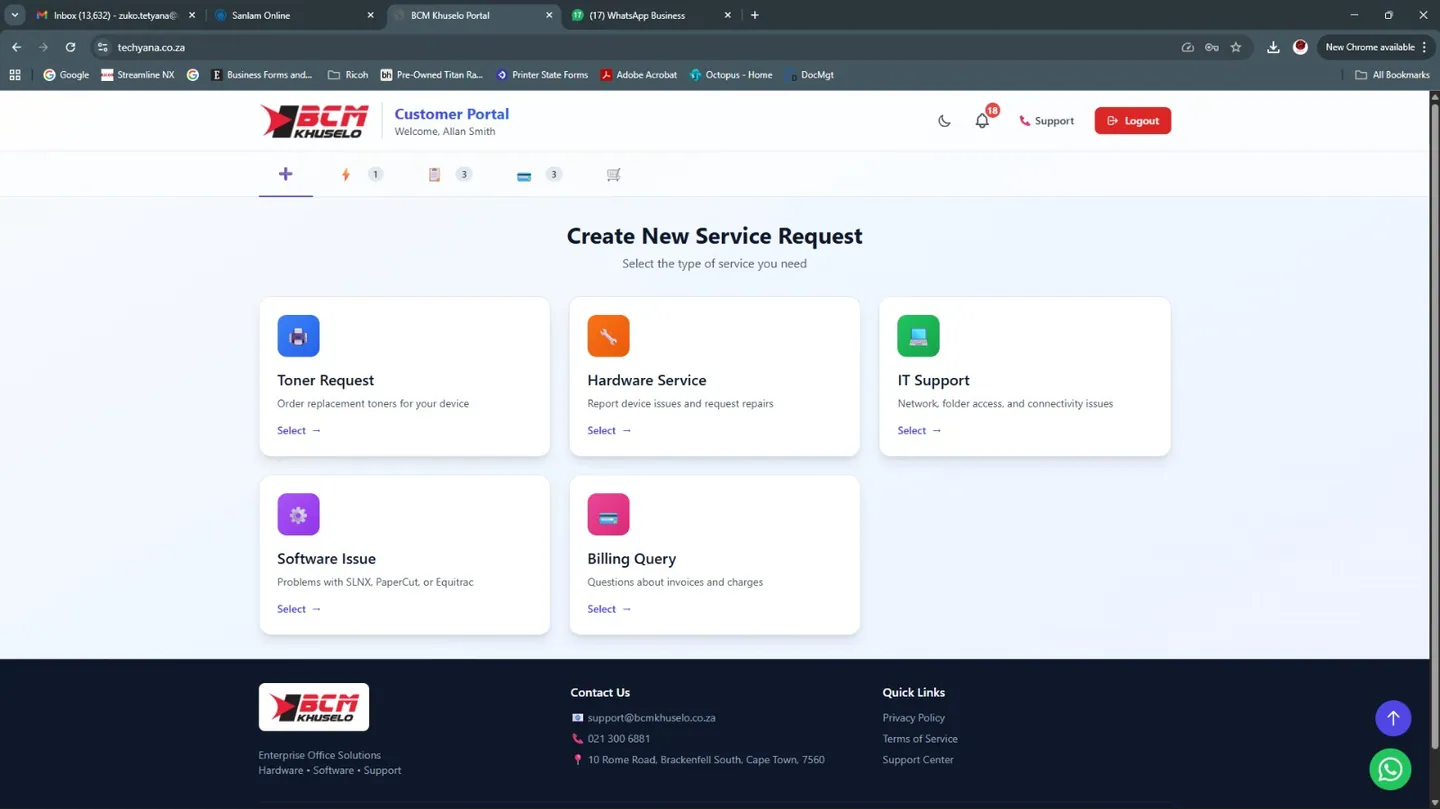Screen dimensions: 1440x809
Task: Log out using the red Logout button
Action: (x=1132, y=121)
